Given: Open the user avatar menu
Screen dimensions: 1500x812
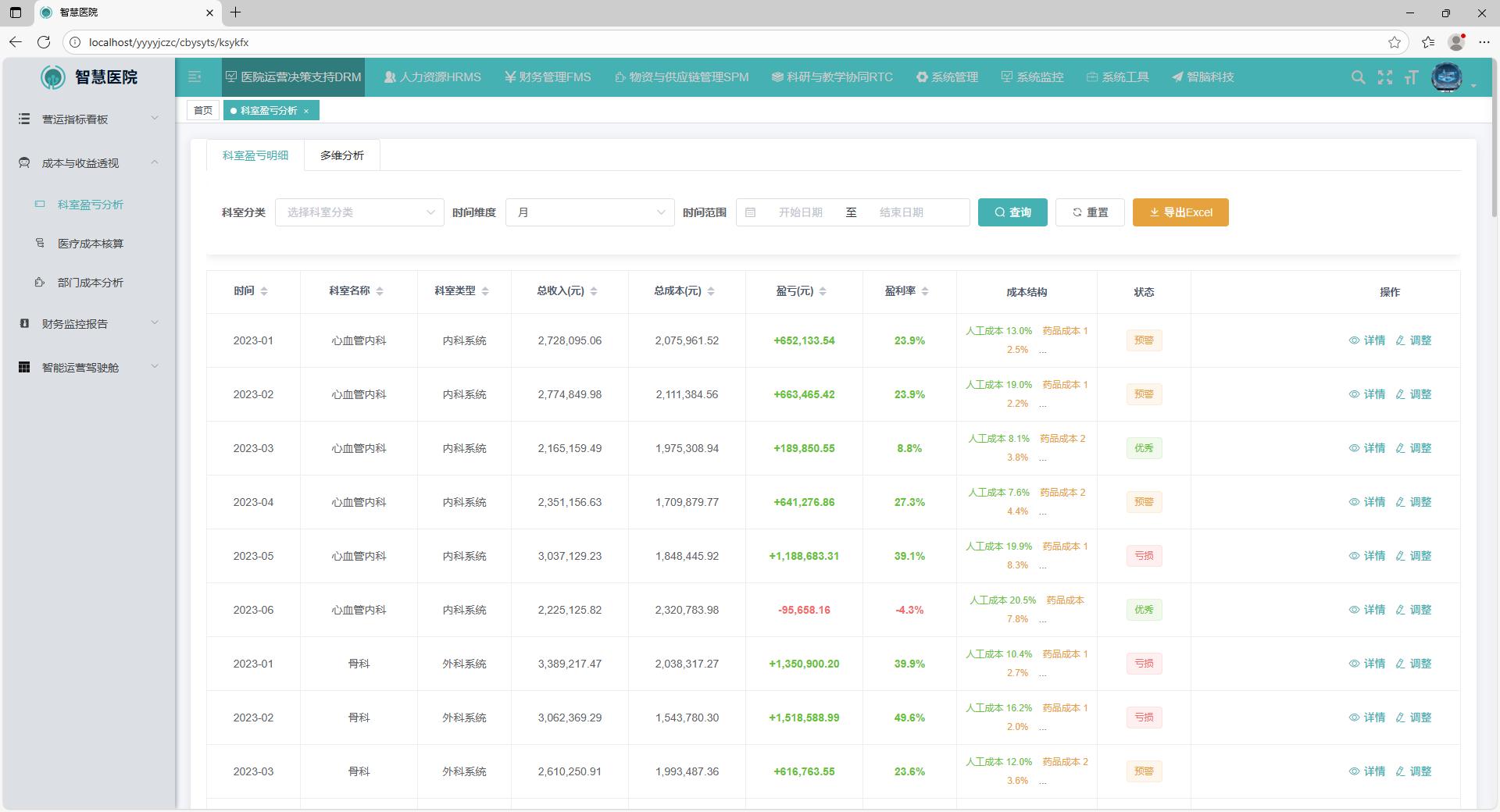Looking at the screenshot, I should tap(1447, 77).
